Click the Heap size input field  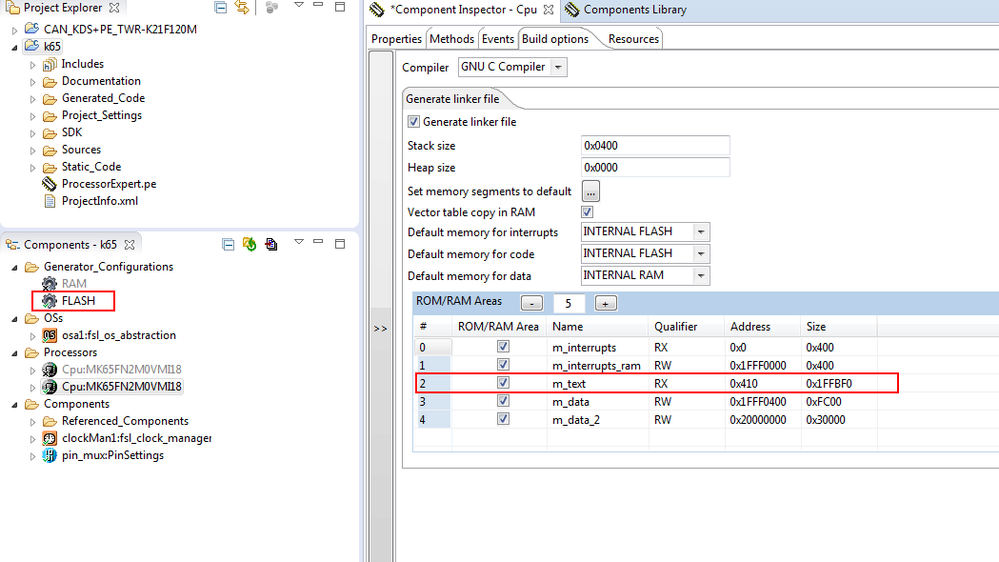click(x=656, y=168)
